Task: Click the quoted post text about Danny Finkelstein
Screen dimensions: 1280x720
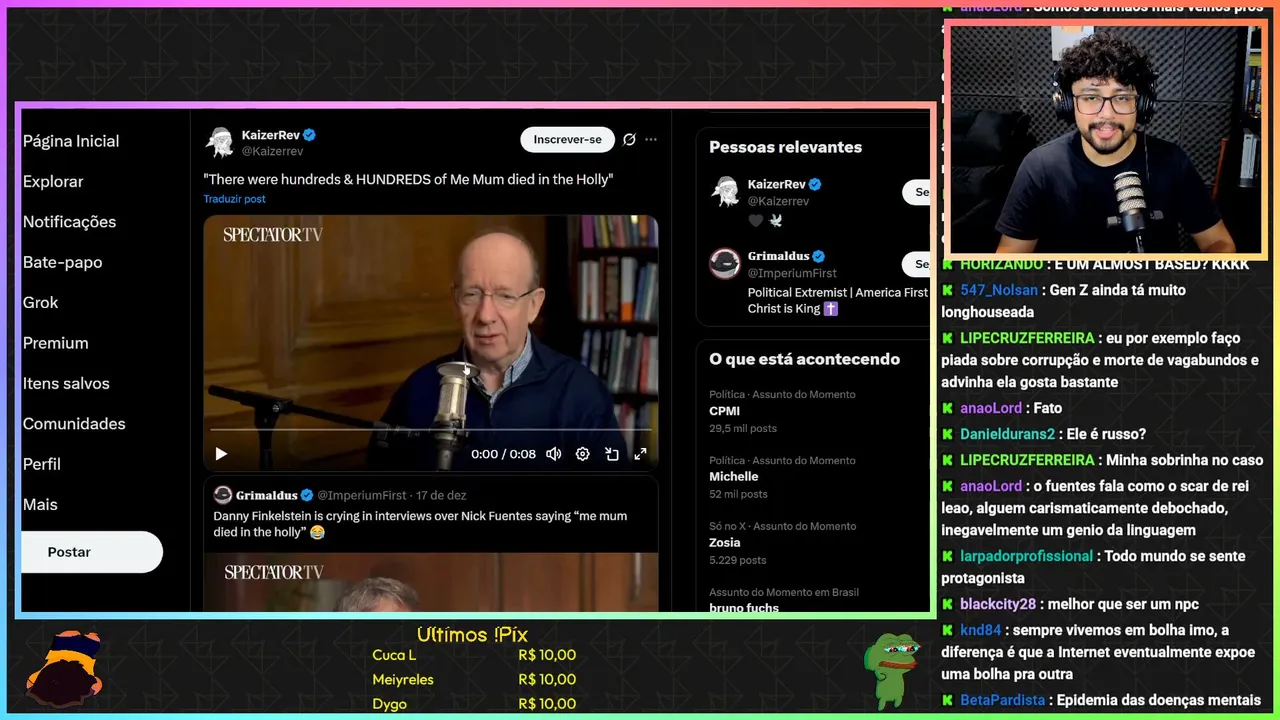Action: tap(420, 524)
